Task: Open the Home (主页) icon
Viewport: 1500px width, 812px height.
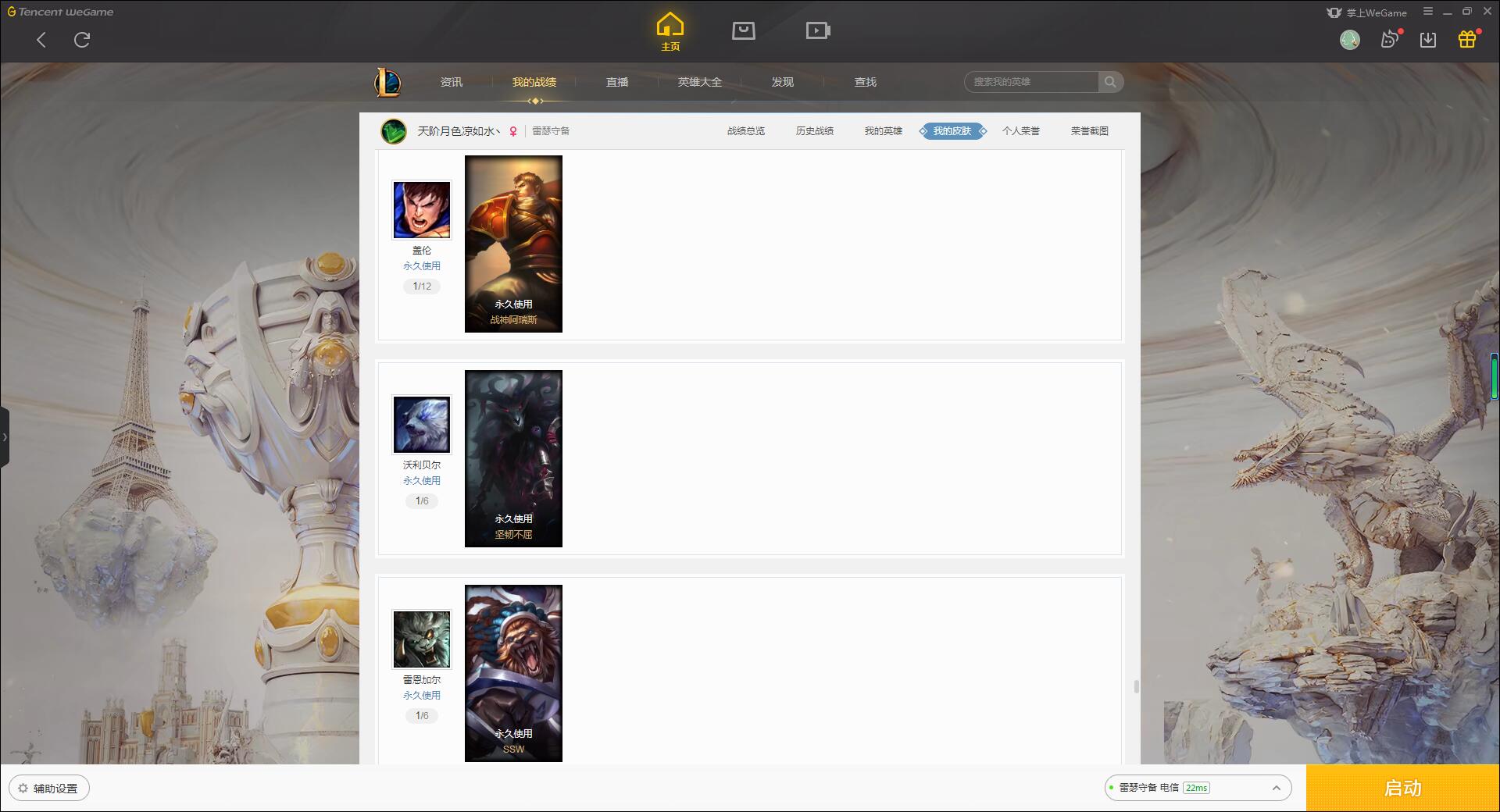Action: click(670, 32)
